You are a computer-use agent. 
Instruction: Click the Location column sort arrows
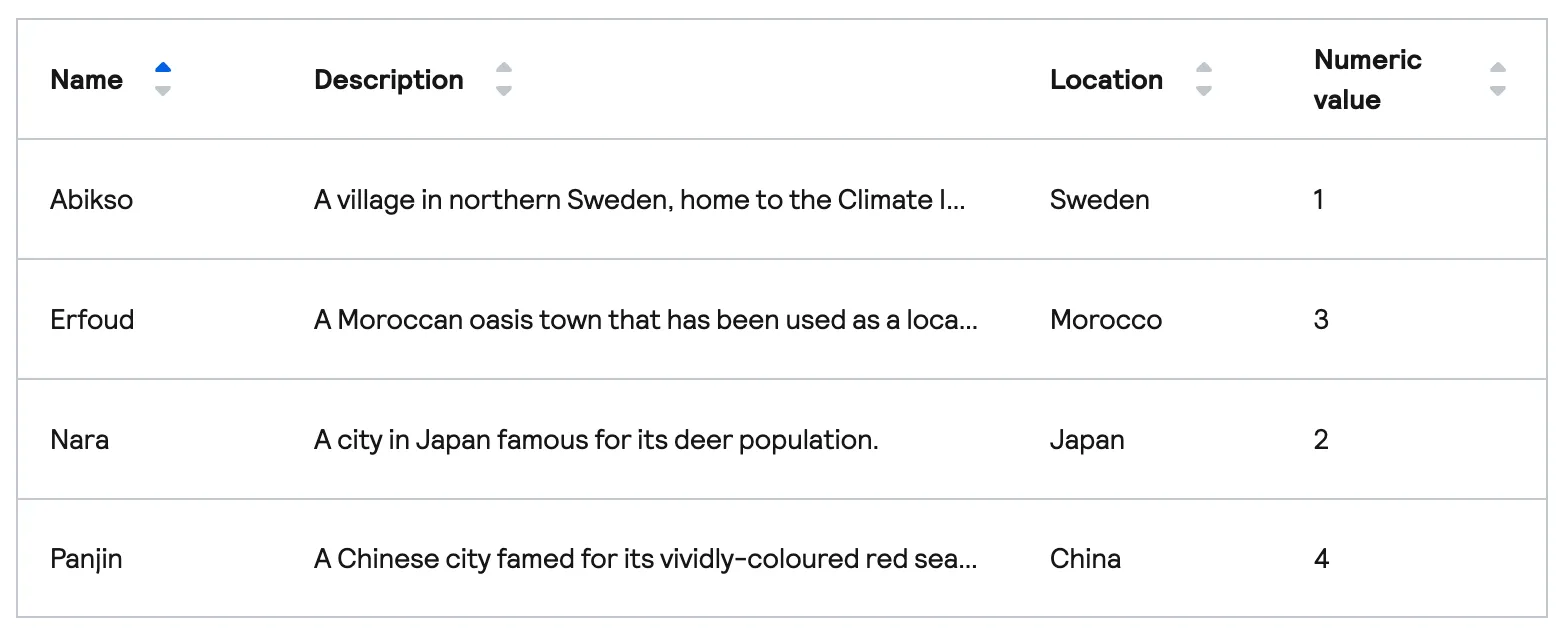1204,80
